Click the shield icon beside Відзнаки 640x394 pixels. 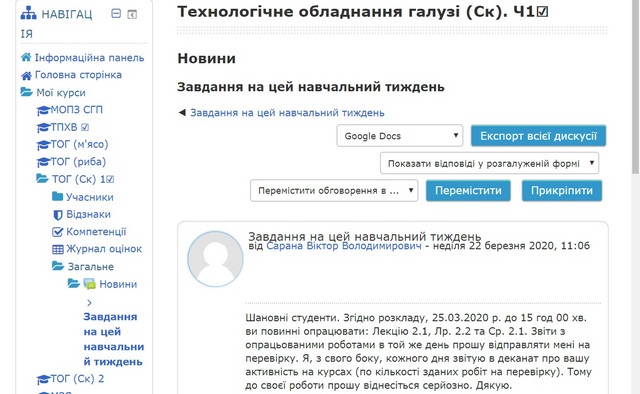pos(58,215)
